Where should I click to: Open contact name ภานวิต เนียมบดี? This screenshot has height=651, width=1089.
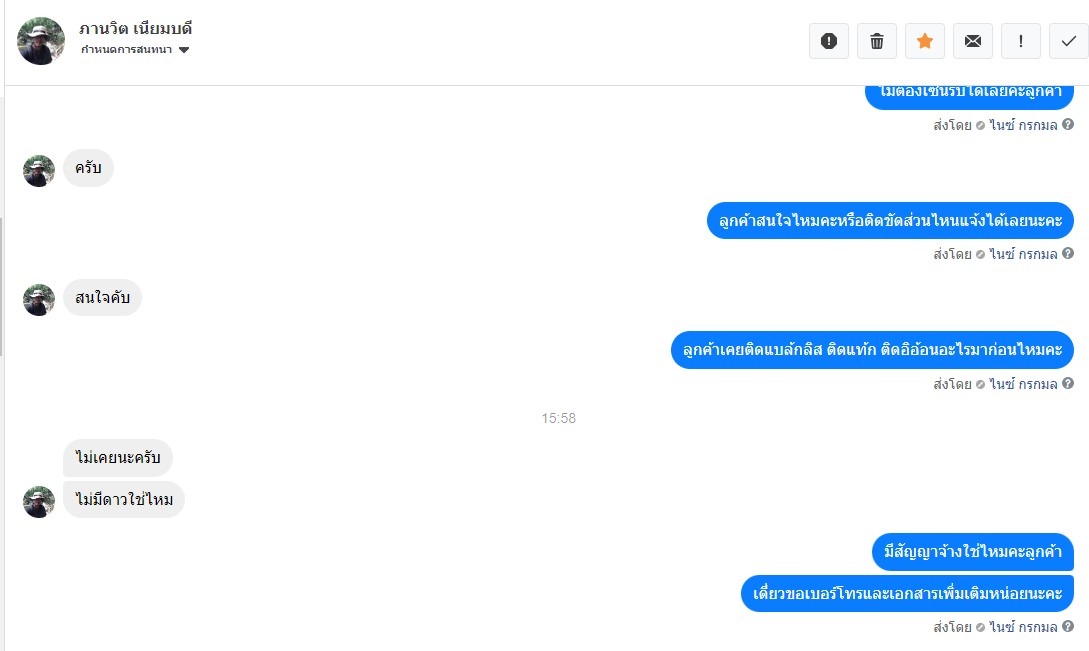tap(135, 28)
